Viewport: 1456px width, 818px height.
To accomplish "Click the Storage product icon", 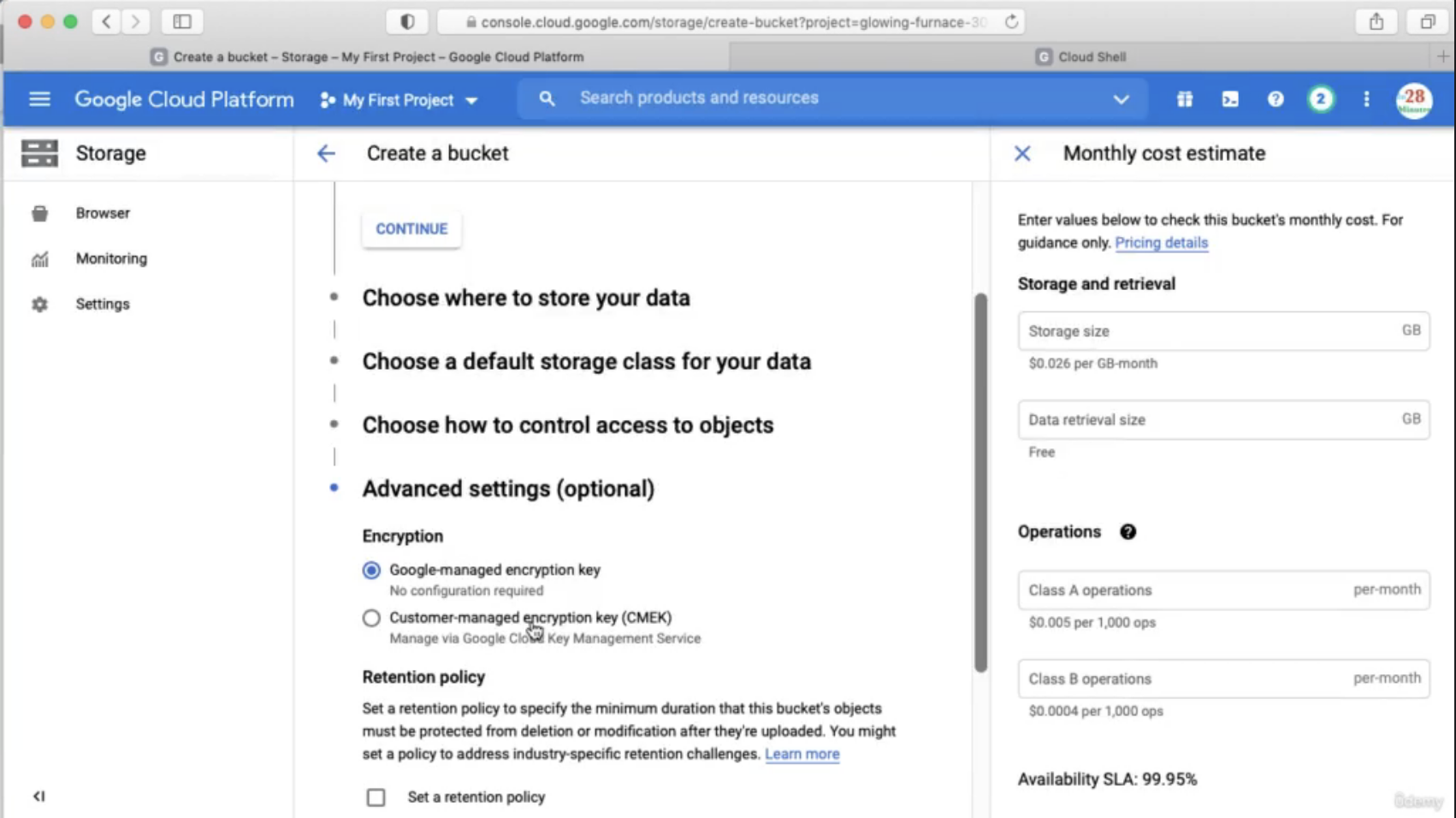I will (x=39, y=153).
